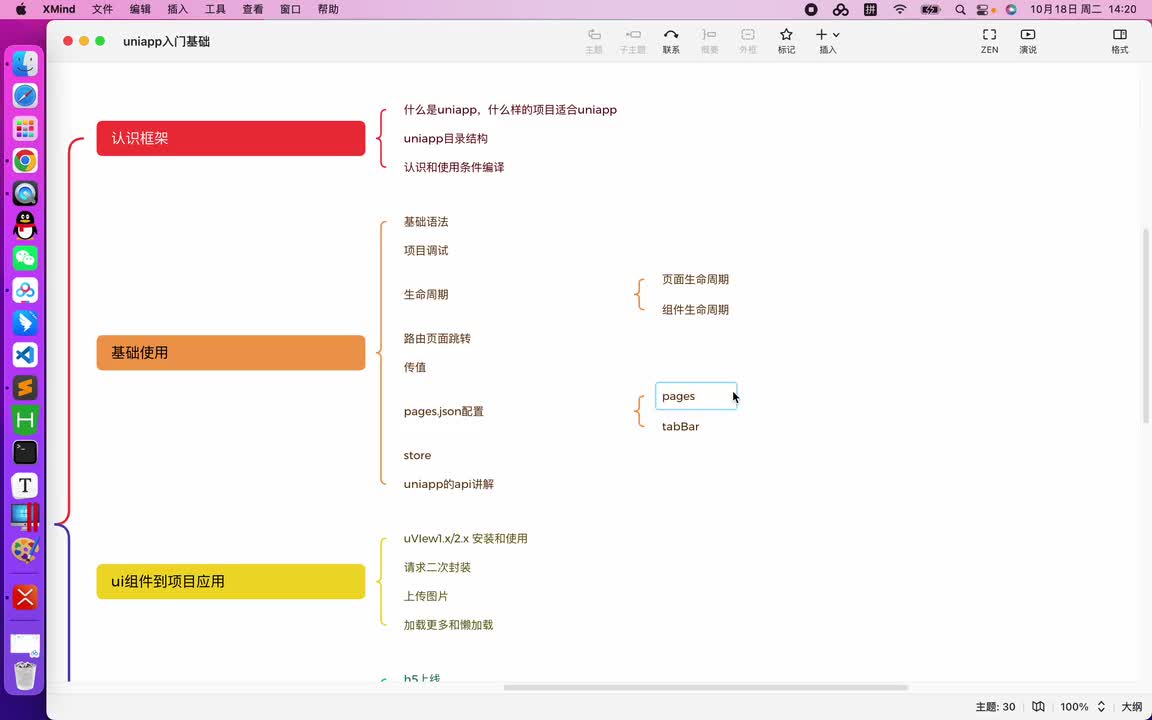Click the Spotlight search icon in menu bar
This screenshot has height=720, width=1152.
pyautogui.click(x=960, y=10)
